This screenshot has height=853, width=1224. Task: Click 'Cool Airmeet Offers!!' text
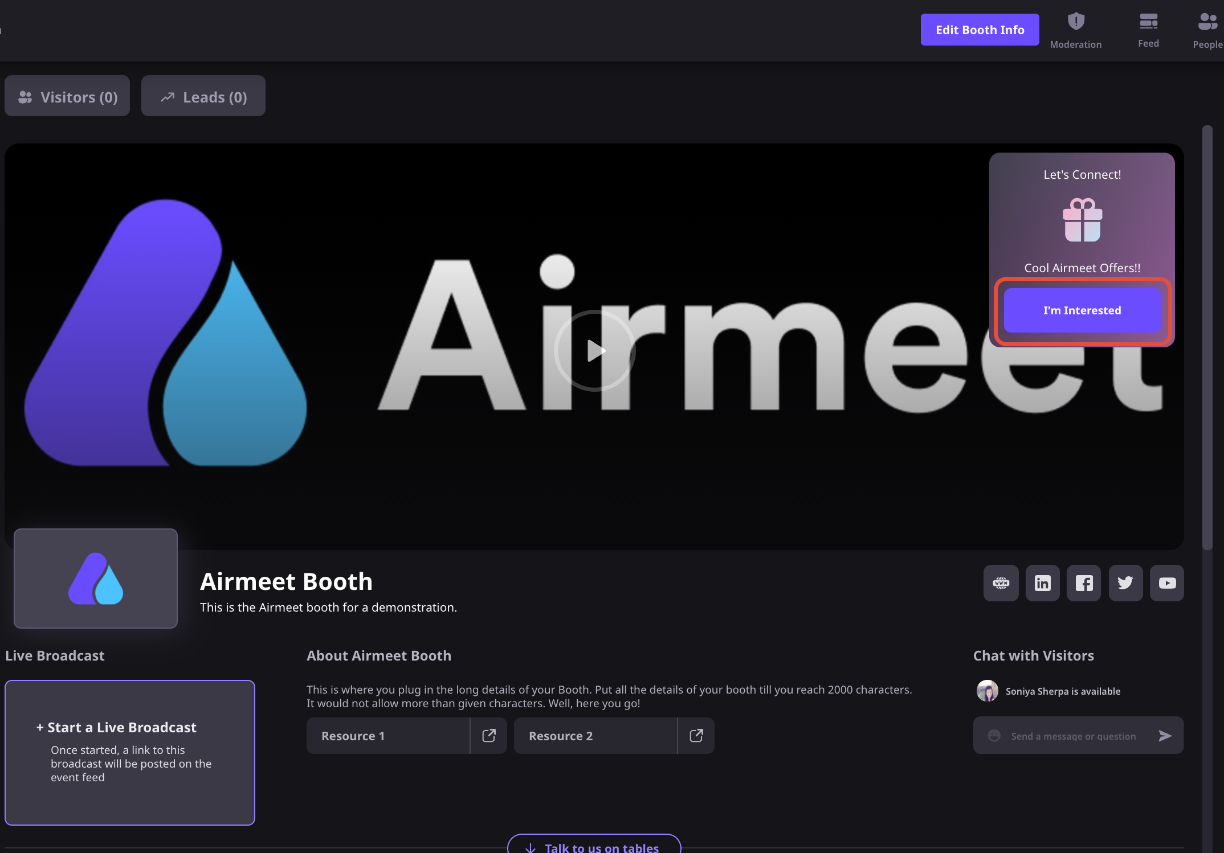click(x=1082, y=268)
